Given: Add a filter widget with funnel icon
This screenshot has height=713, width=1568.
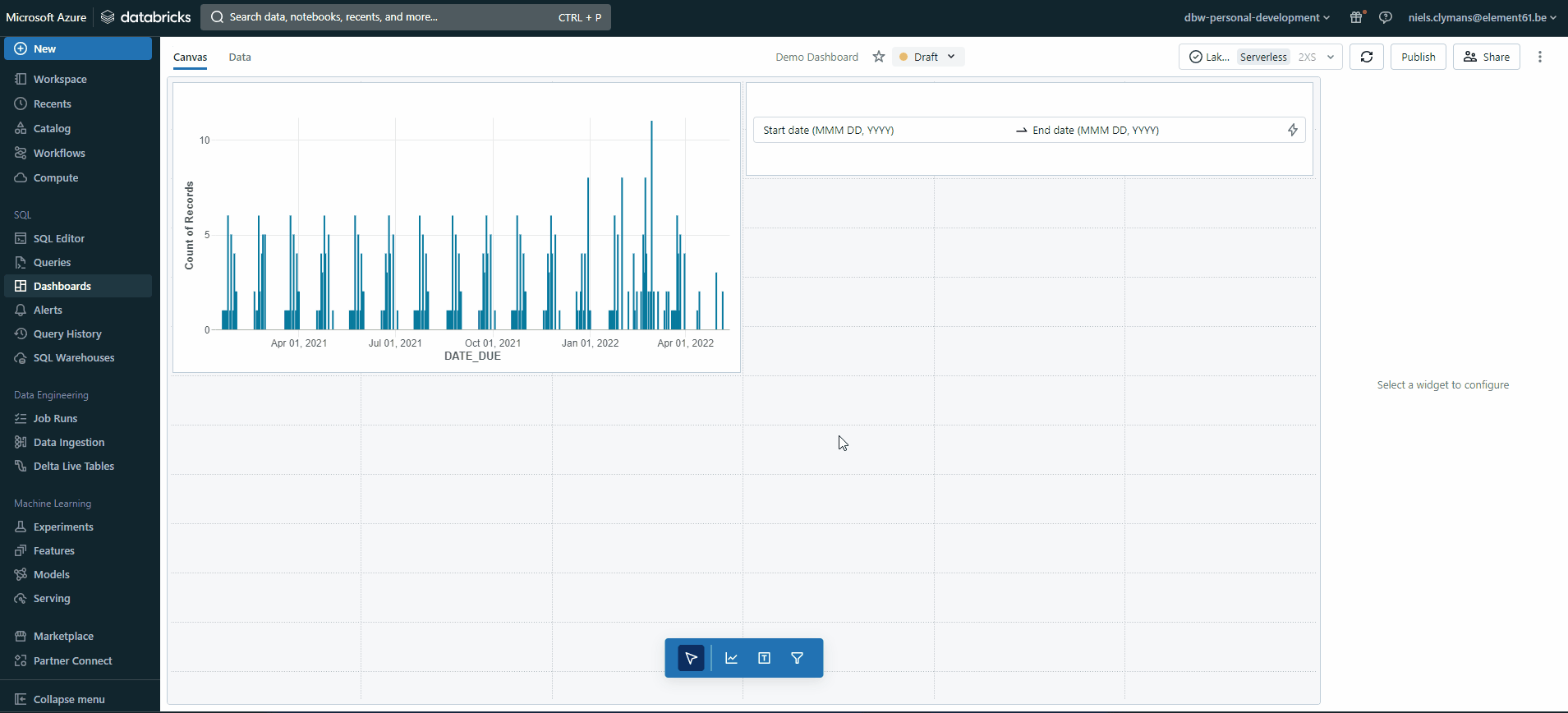Looking at the screenshot, I should click(x=797, y=658).
